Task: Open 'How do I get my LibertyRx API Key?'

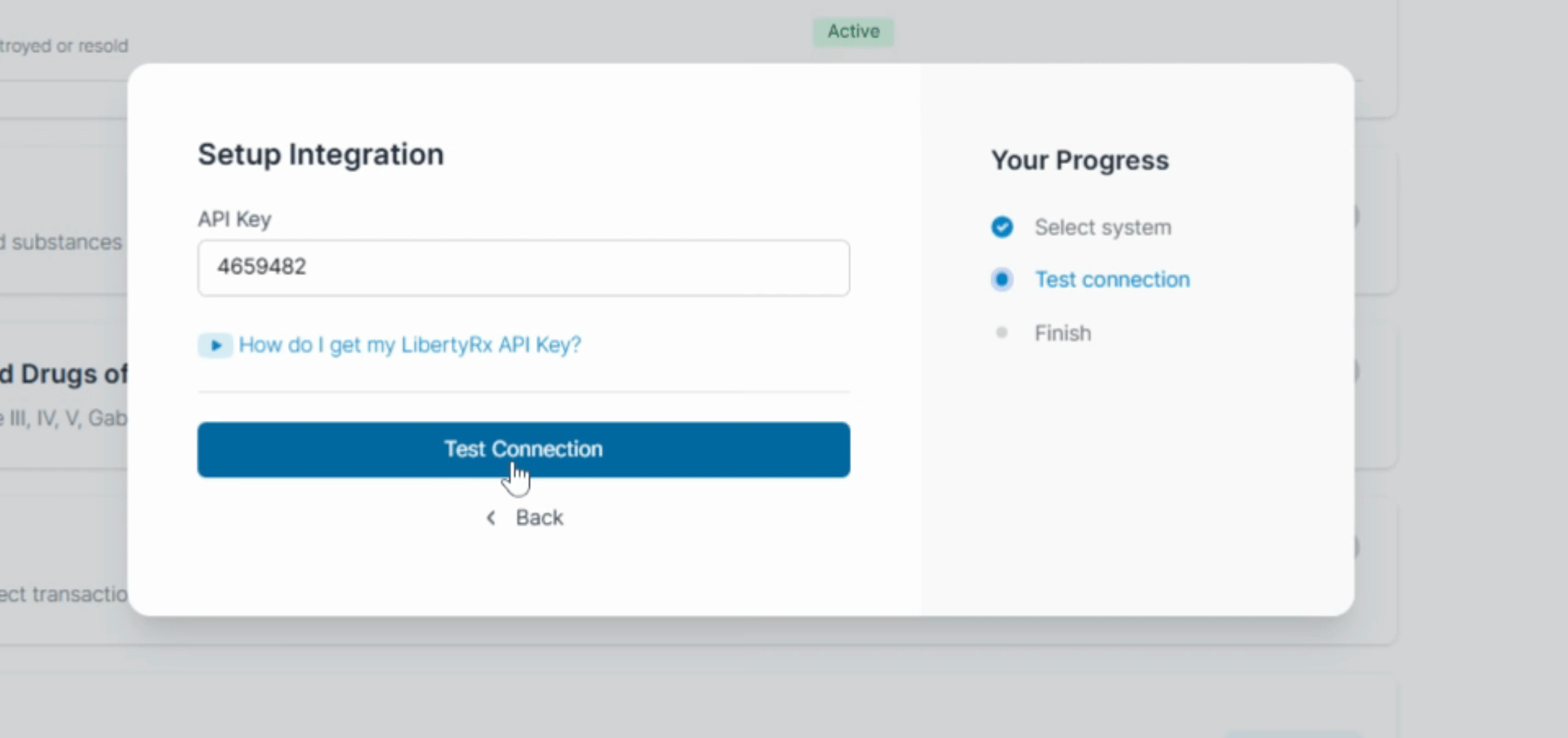Action: (409, 345)
